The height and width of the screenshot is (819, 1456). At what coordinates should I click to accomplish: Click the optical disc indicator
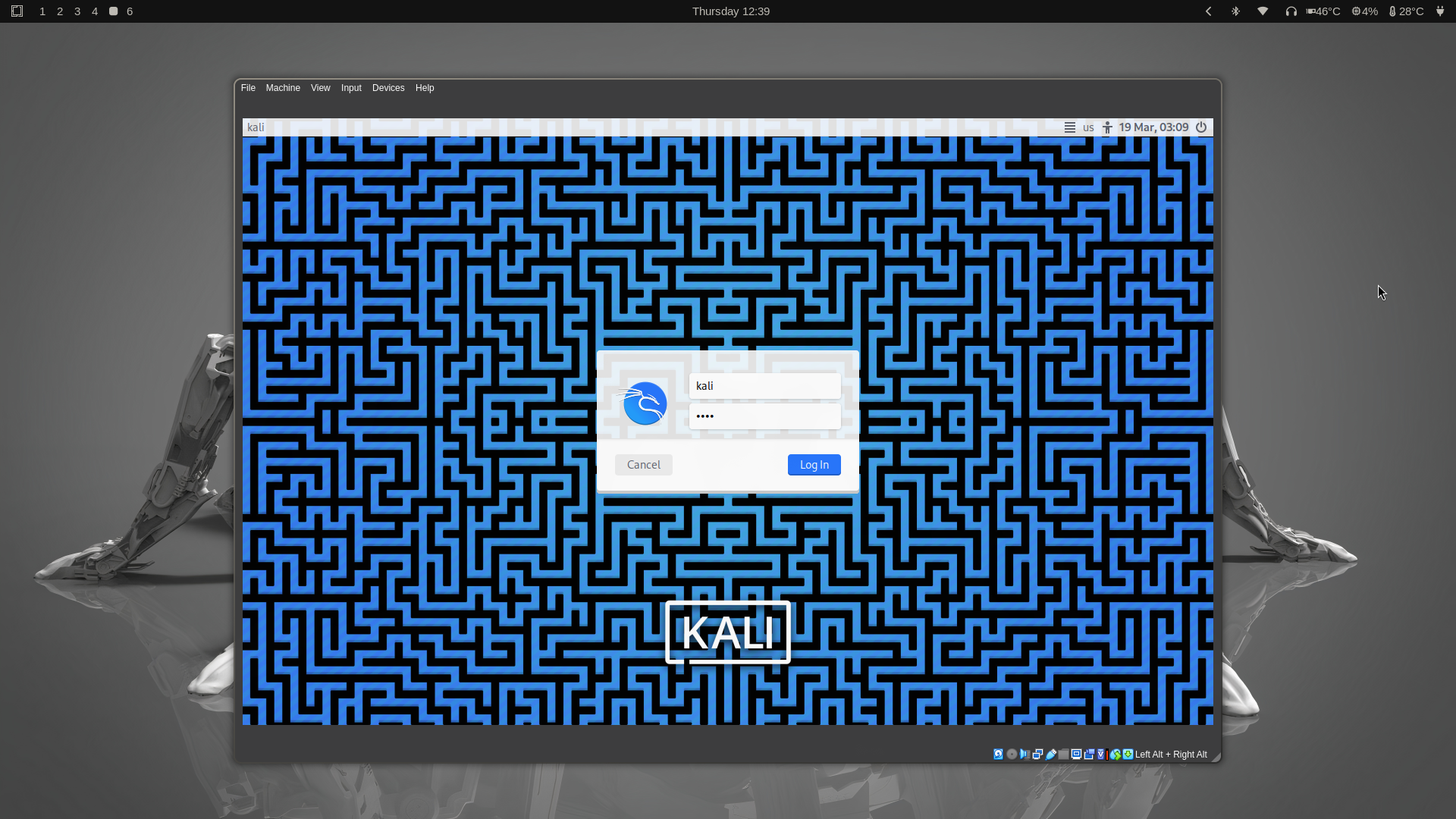pos(1012,754)
